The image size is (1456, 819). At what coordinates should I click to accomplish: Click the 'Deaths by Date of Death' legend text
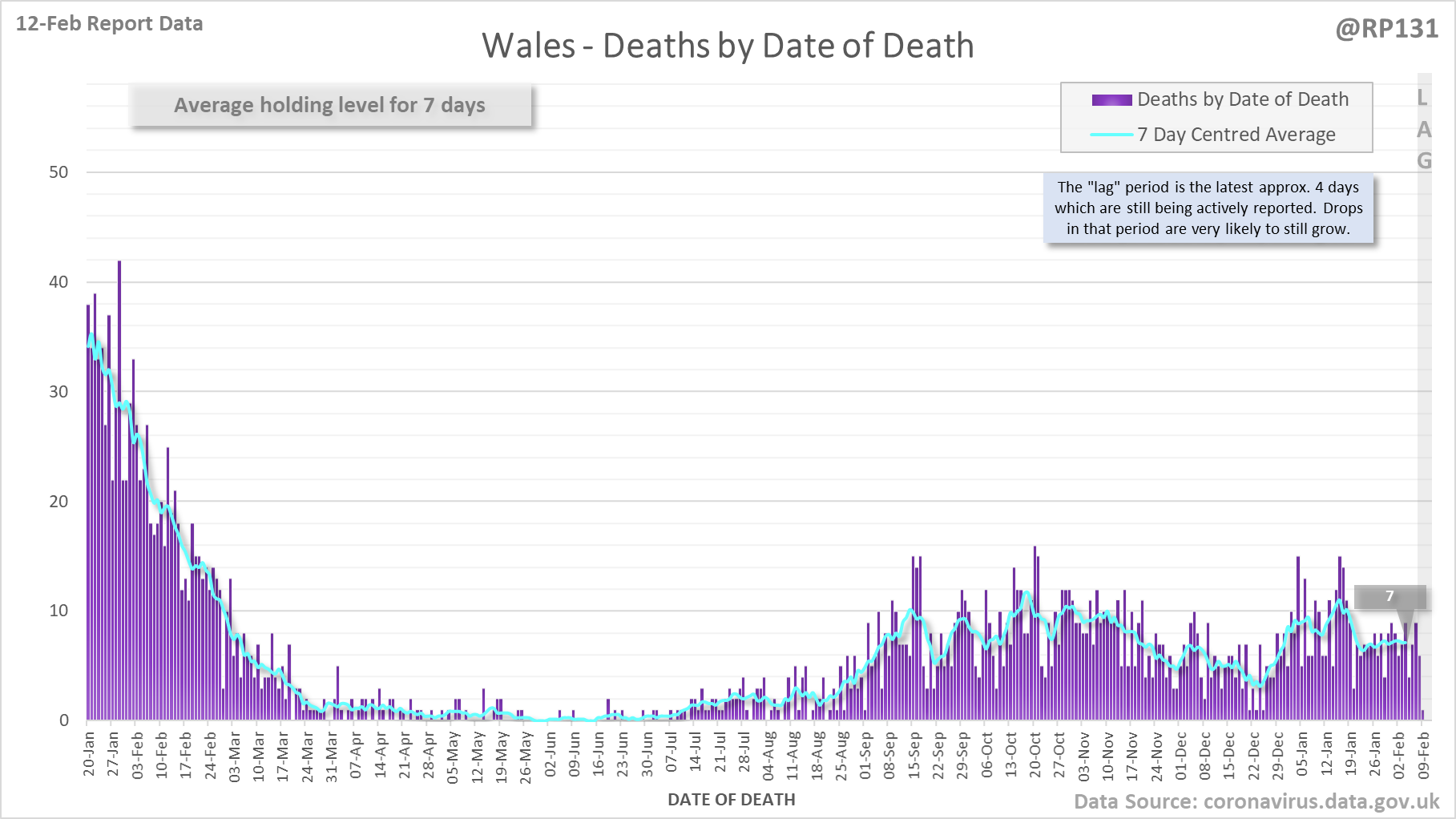1243,99
